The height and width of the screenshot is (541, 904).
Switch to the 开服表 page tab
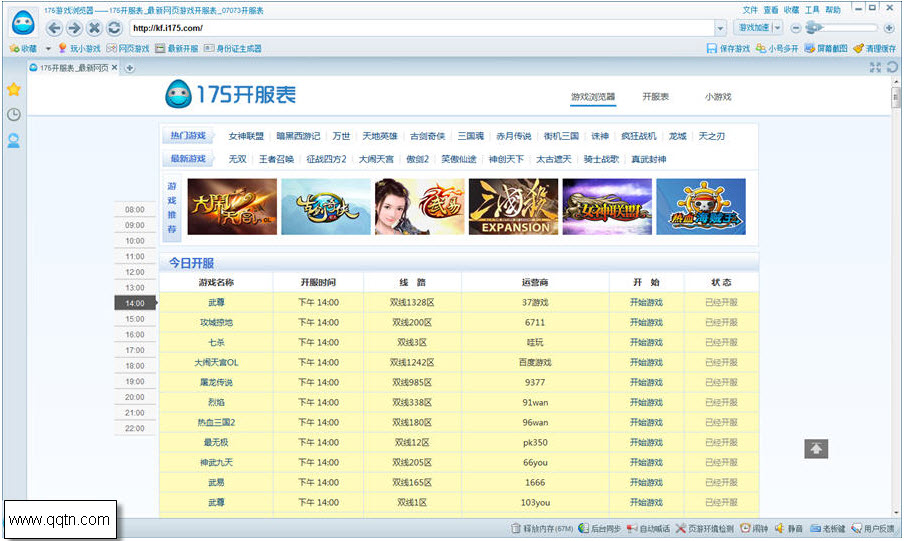(655, 97)
